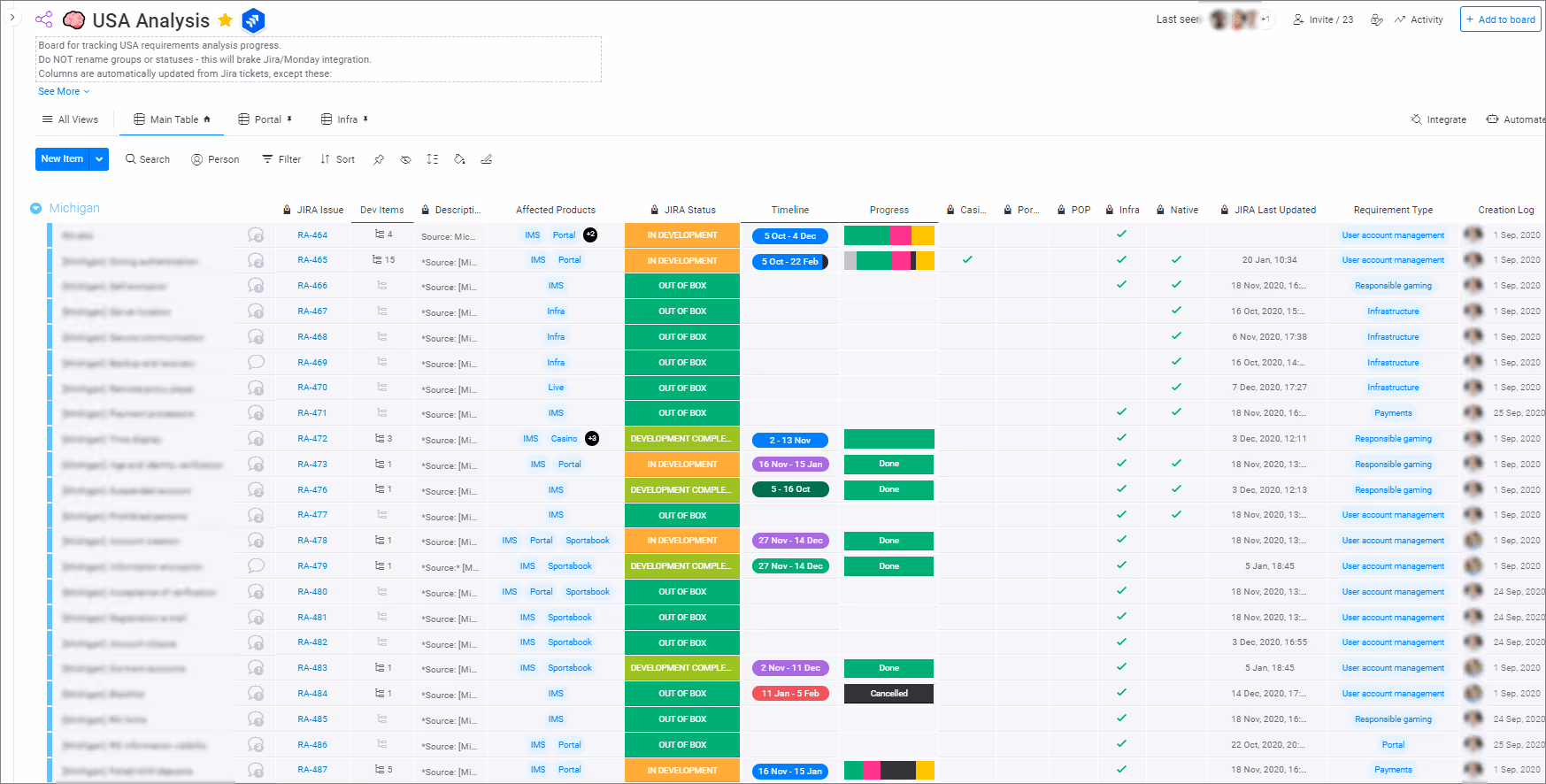Open the All Views menu
This screenshot has width=1546, height=784.
70,119
